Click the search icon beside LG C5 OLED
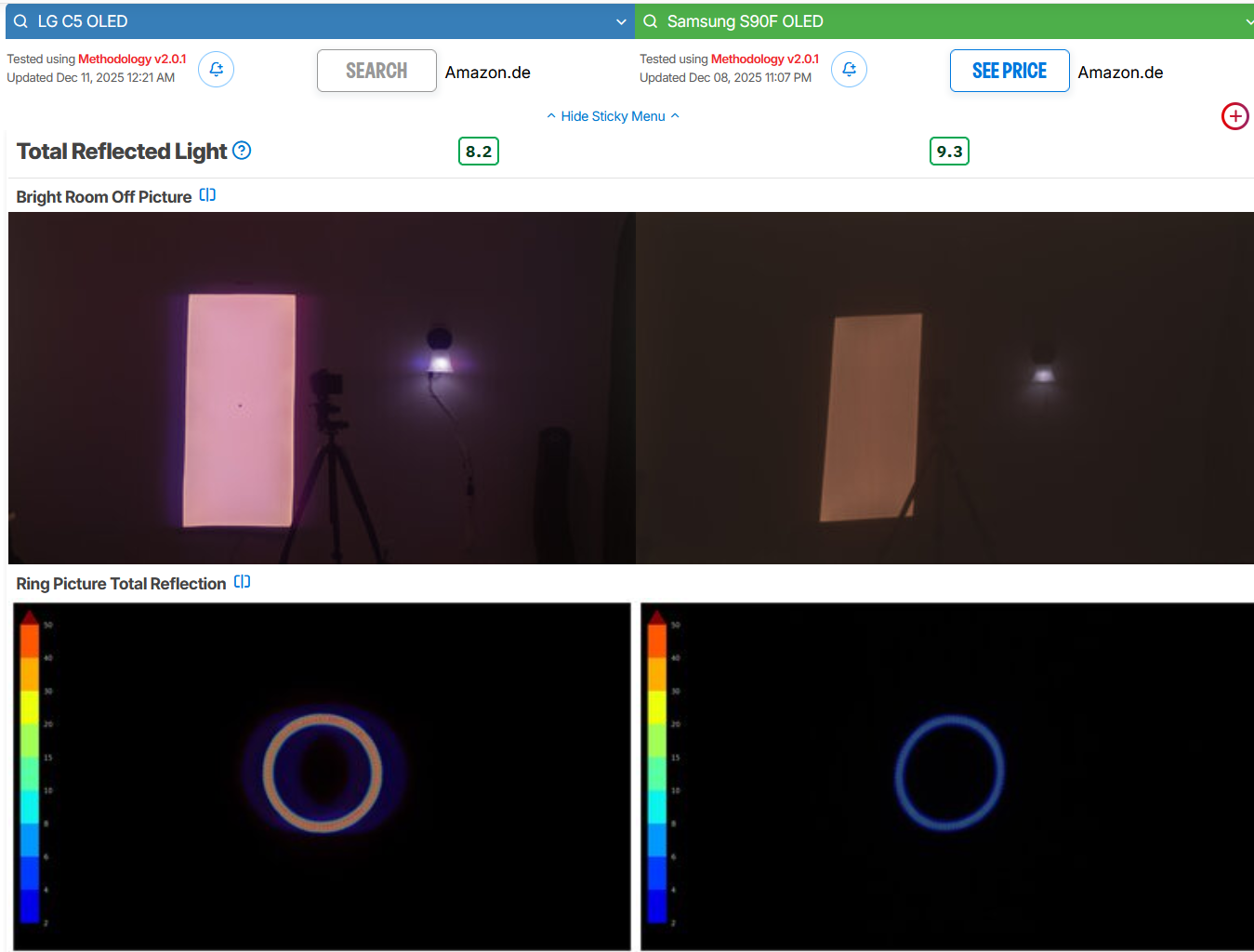Image resolution: width=1254 pixels, height=952 pixels. coord(20,21)
